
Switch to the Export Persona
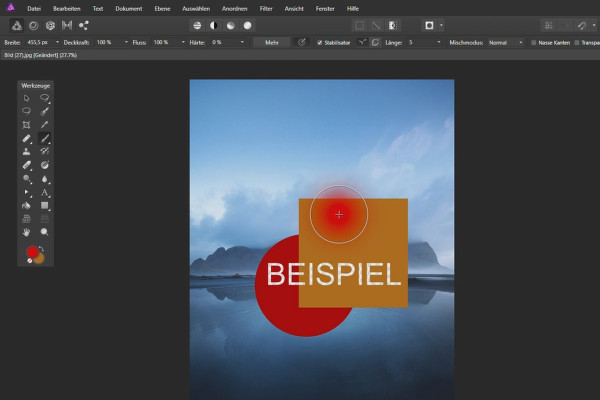(x=84, y=26)
